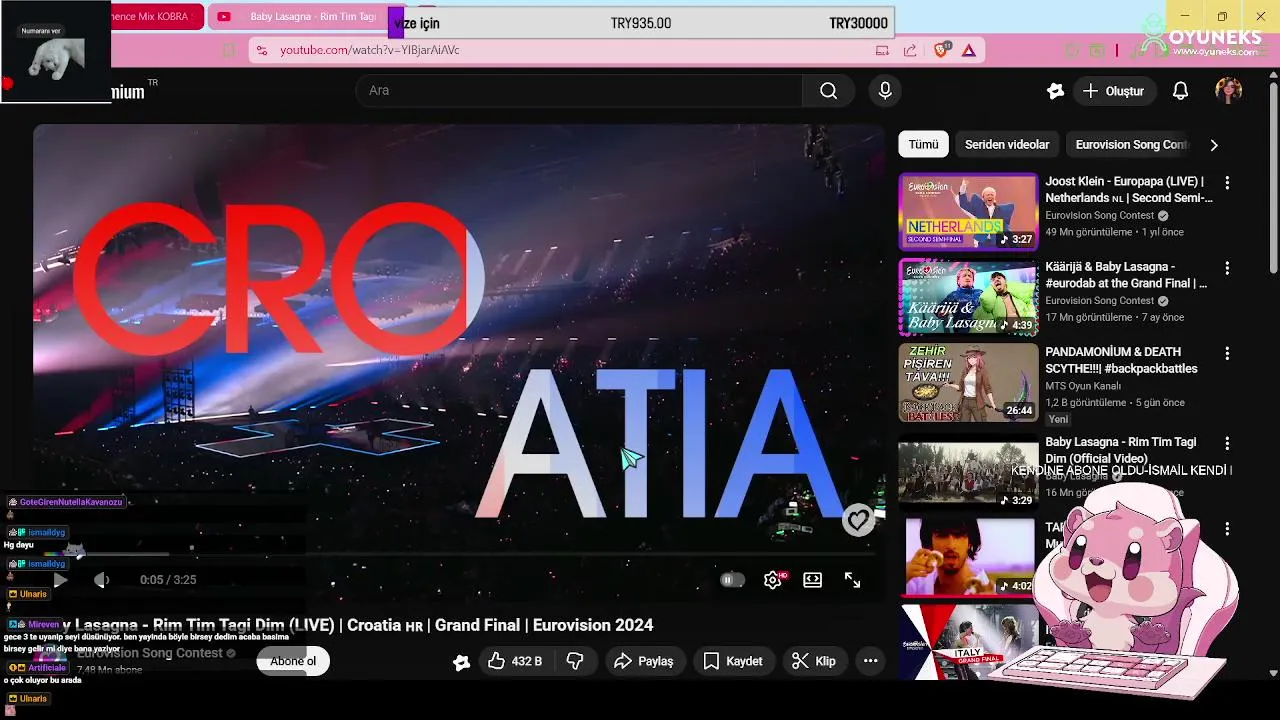The height and width of the screenshot is (720, 1280).
Task: Expand more filter chips with right chevron
Action: point(1214,145)
